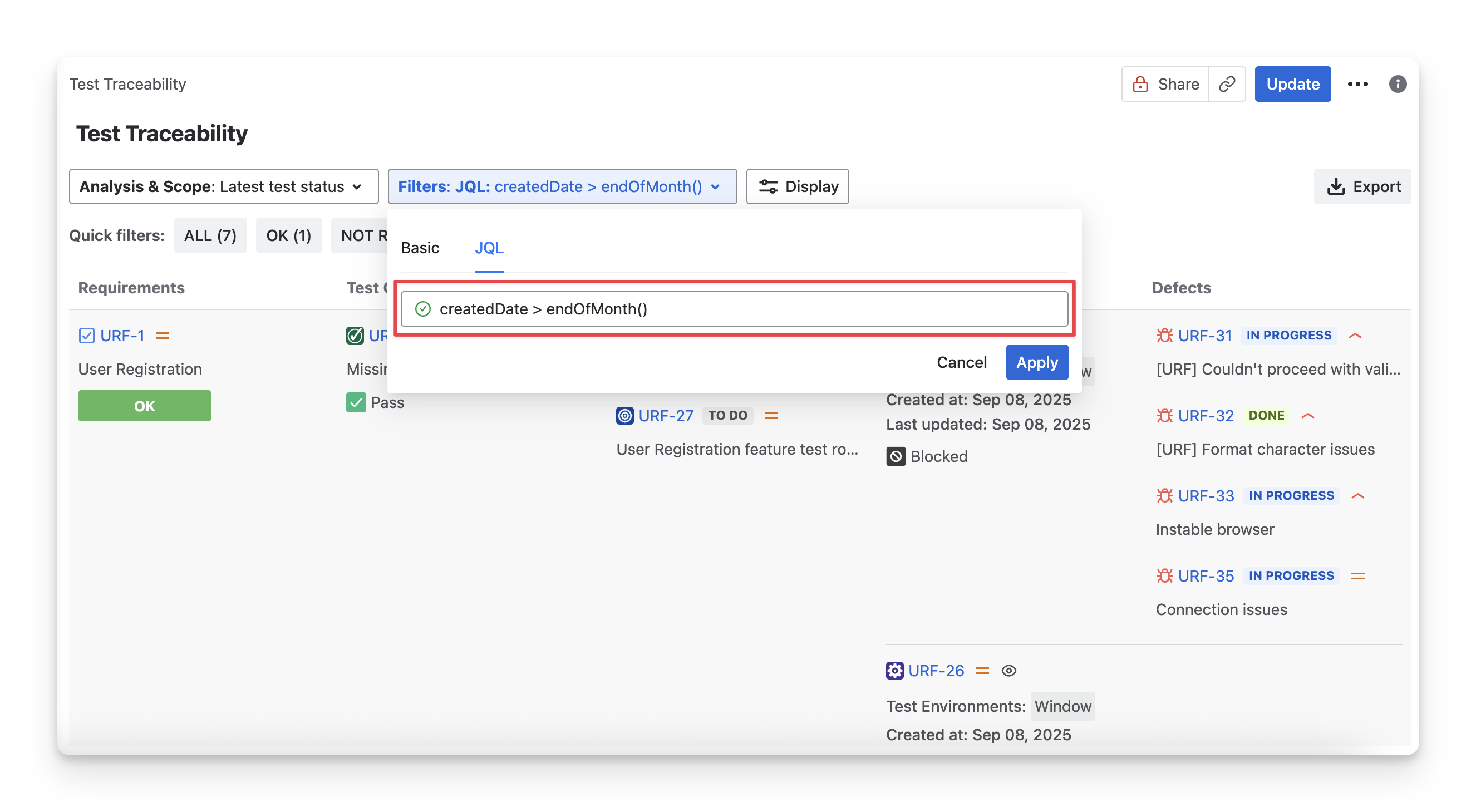Open the three-dot more options menu
1476x812 pixels.
[x=1357, y=84]
